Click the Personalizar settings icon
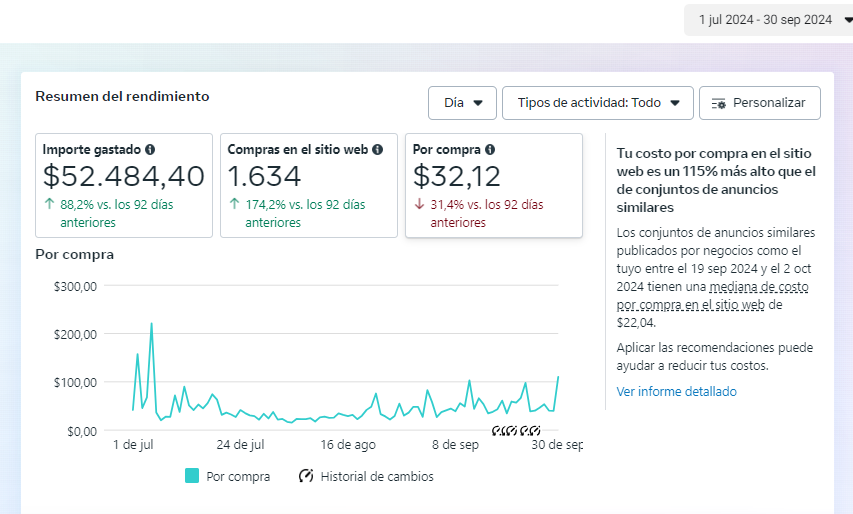This screenshot has height=514, width=853. (x=718, y=103)
